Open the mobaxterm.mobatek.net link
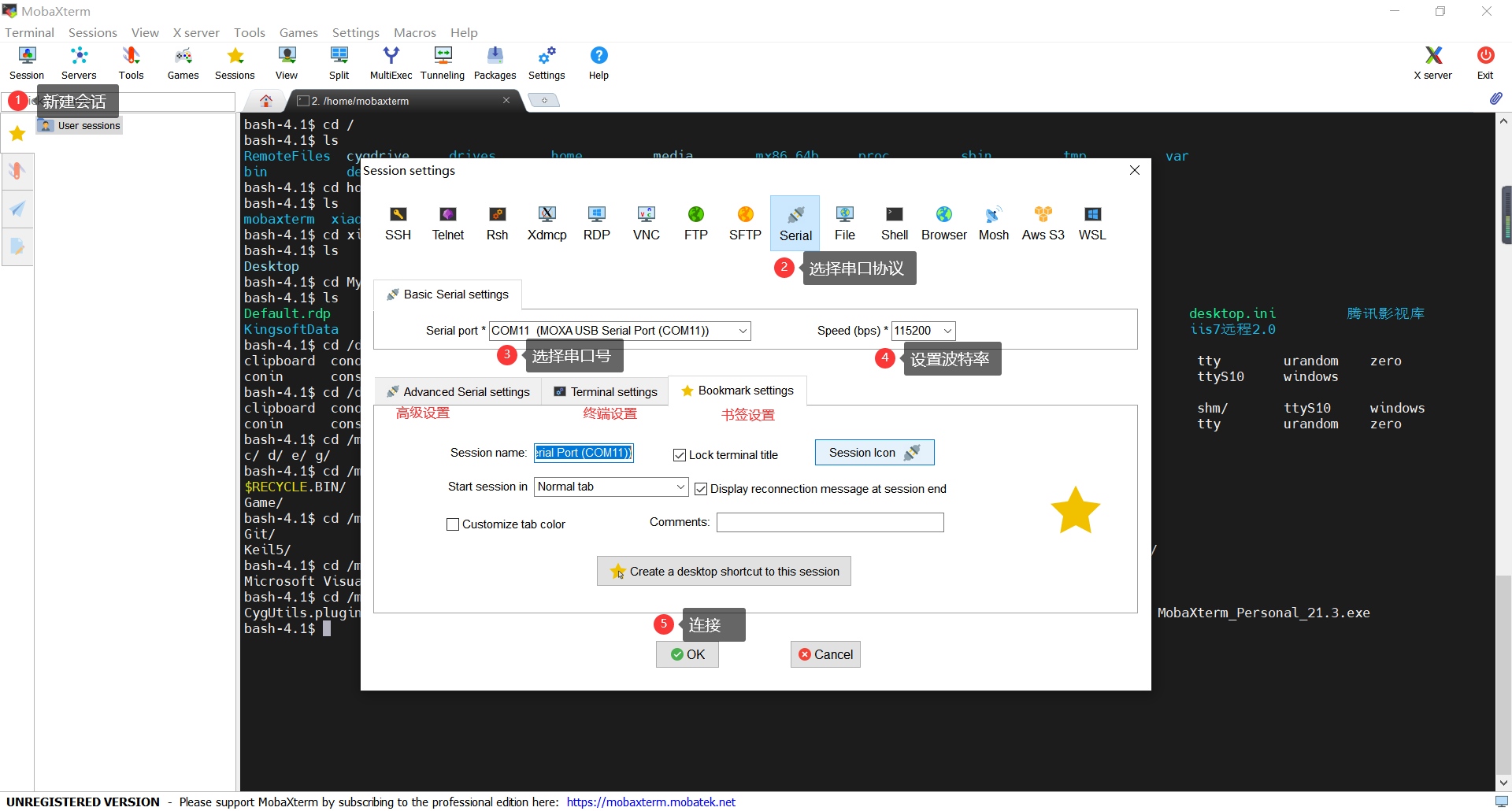This screenshot has height=811, width=1512. [x=650, y=802]
